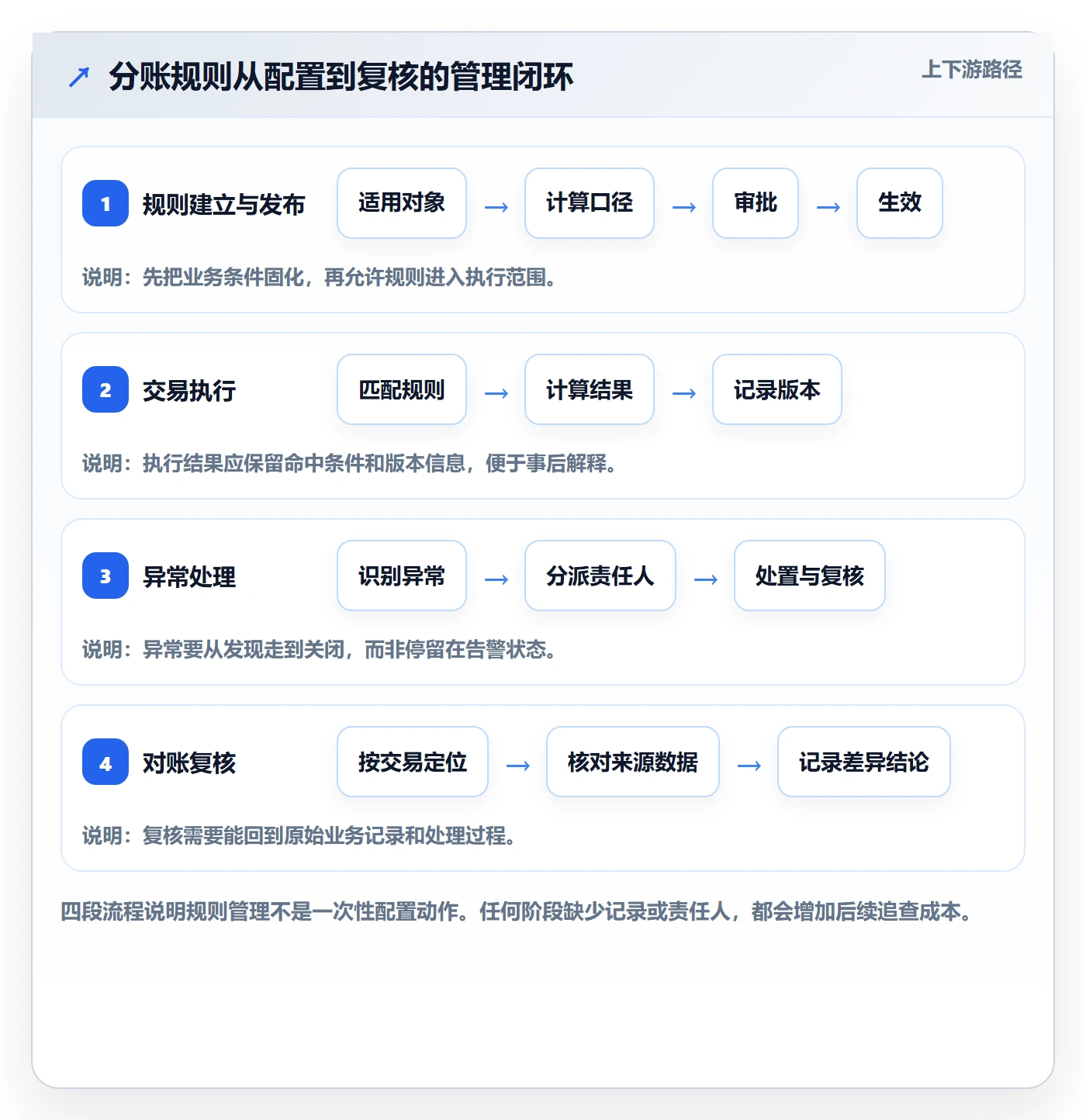Click the arrow icon beside the title
Viewport: 1086px width, 1120px height.
point(79,77)
